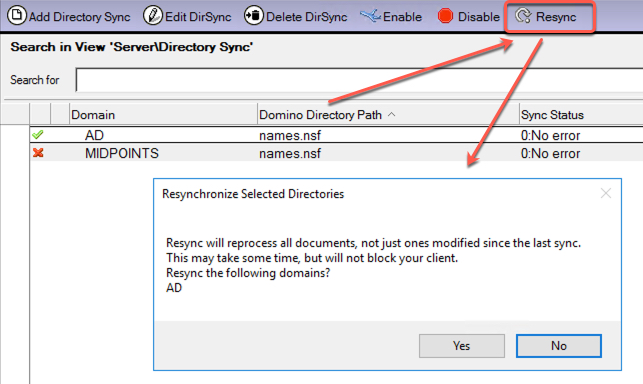Click the Delete DirSync trash icon
Screen dimensions: 643x384
coord(254,16)
